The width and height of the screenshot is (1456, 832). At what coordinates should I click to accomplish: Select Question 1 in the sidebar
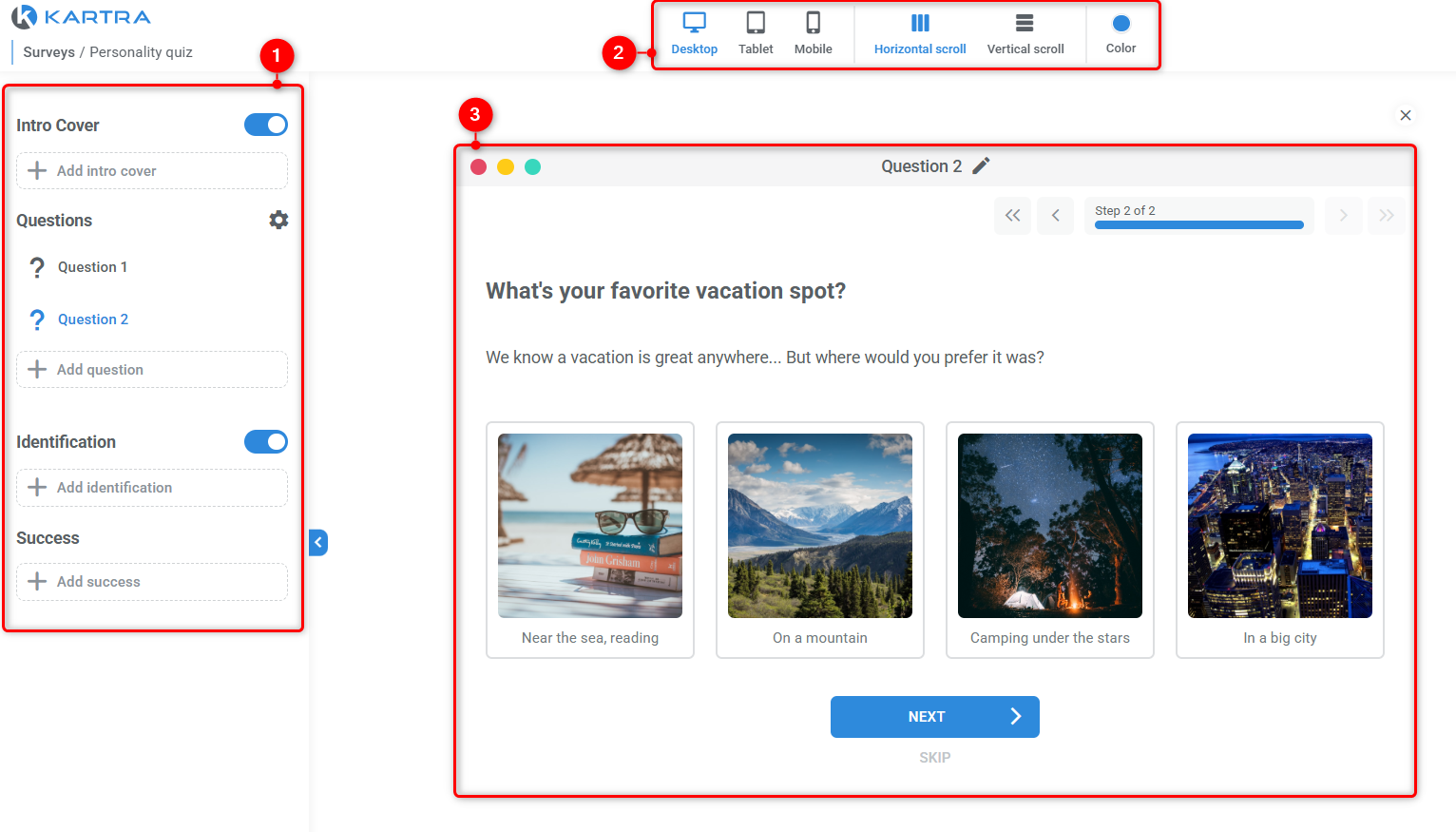point(92,267)
